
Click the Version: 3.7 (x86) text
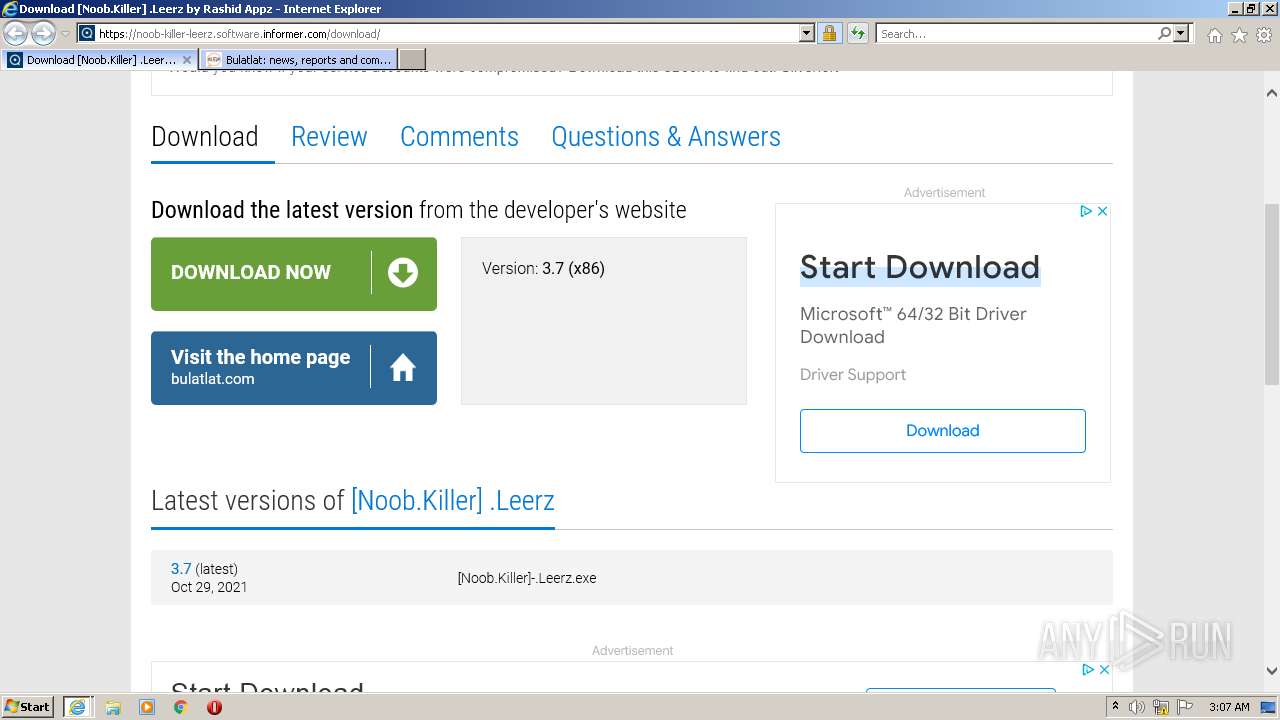(543, 268)
